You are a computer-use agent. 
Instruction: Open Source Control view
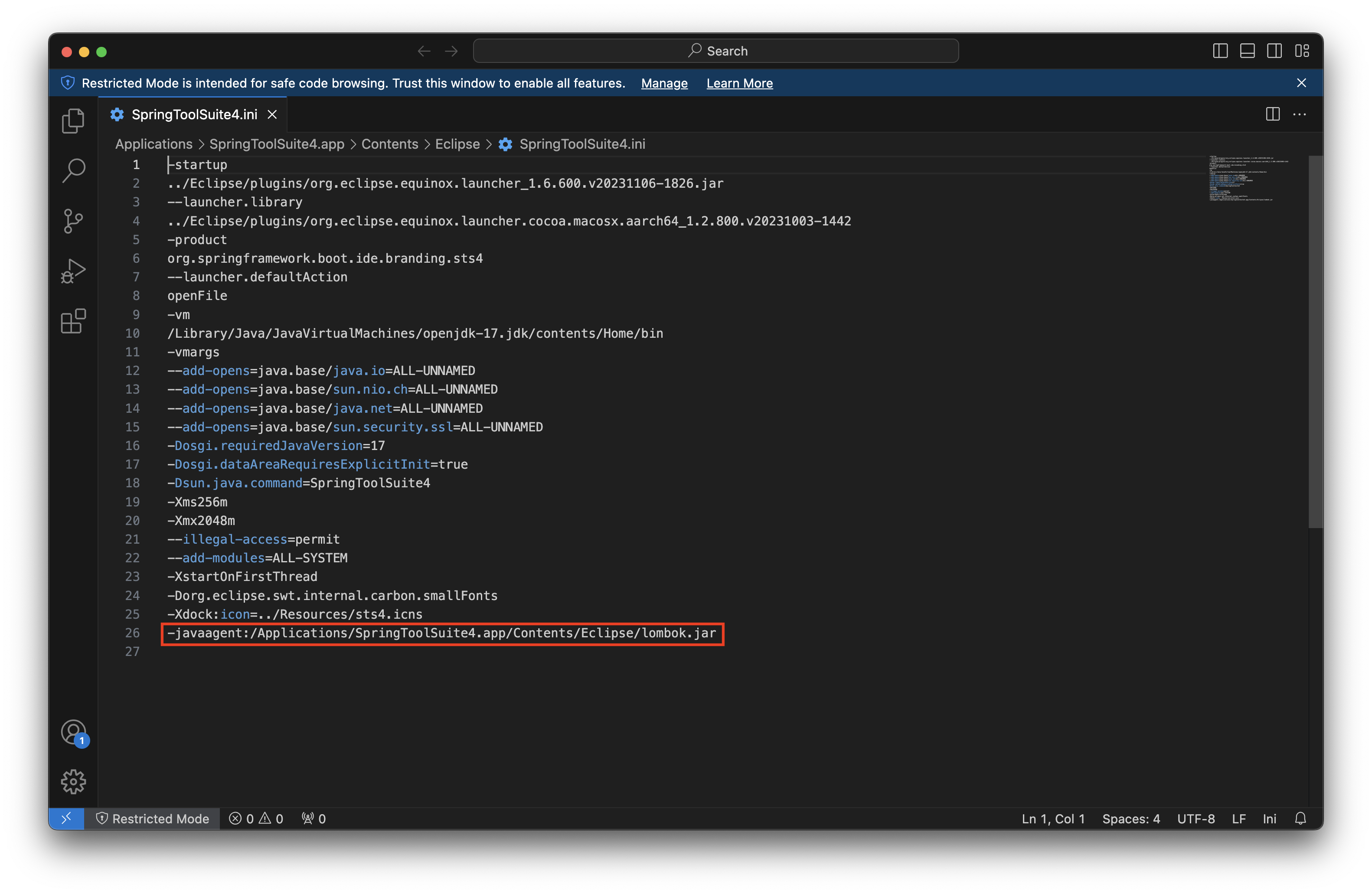pyautogui.click(x=73, y=221)
